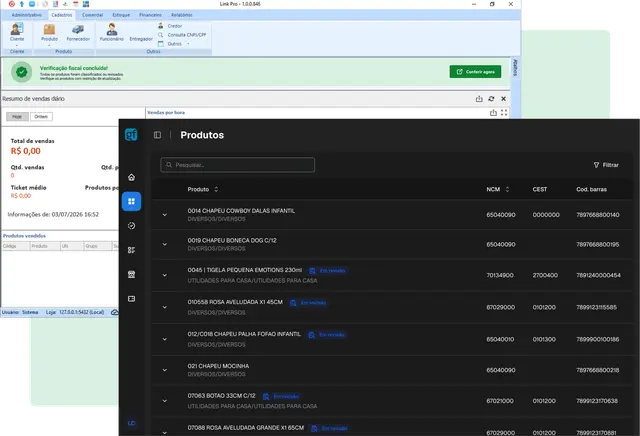Open the Filtrar filter button
Viewport: 640px width, 436px height.
(x=606, y=165)
